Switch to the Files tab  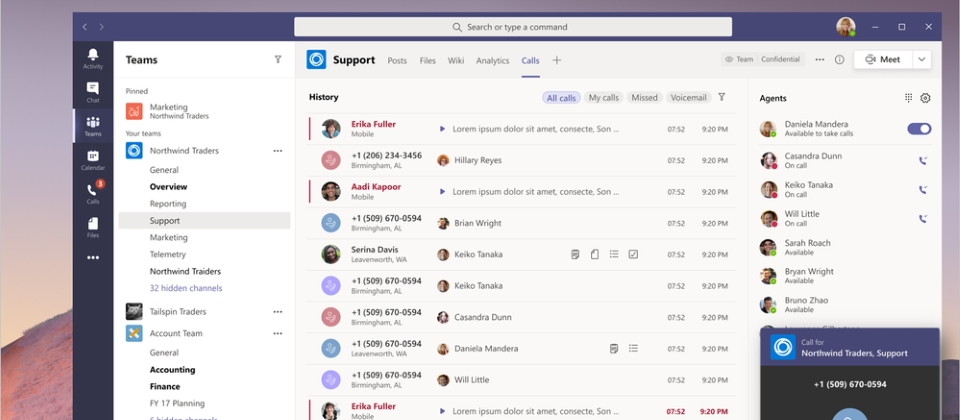tap(427, 60)
